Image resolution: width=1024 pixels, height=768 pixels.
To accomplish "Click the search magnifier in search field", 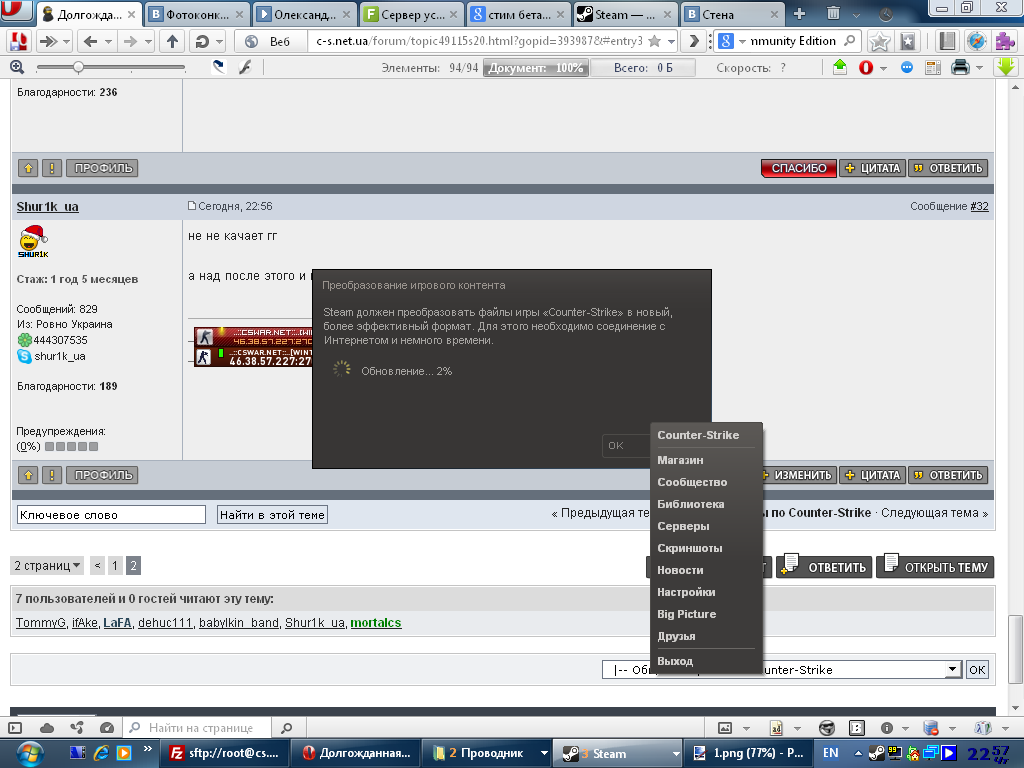I will click(850, 40).
